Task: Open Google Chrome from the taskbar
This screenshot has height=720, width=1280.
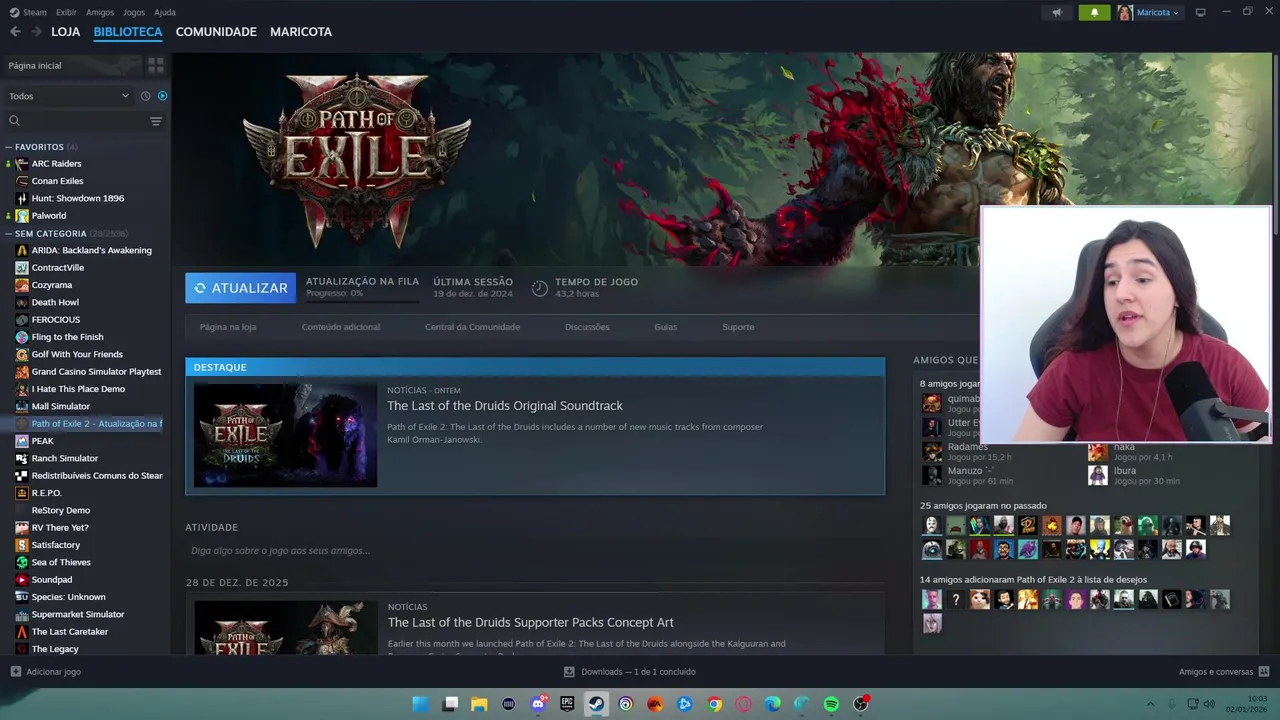Action: pyautogui.click(x=714, y=704)
